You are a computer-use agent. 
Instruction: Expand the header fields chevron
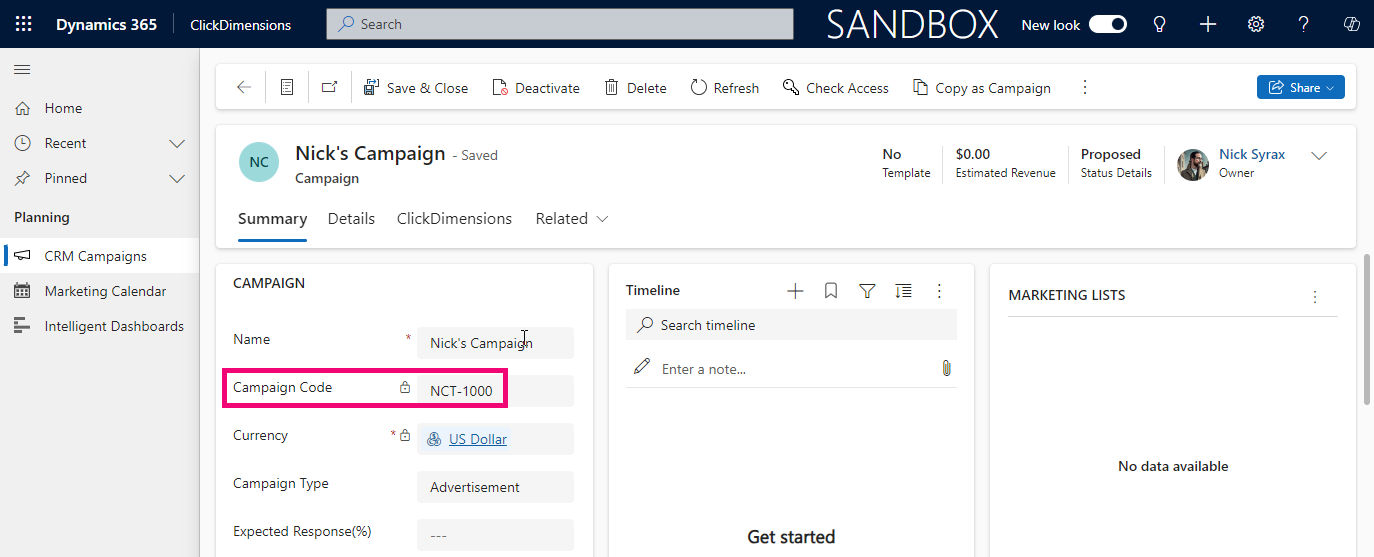coord(1319,156)
